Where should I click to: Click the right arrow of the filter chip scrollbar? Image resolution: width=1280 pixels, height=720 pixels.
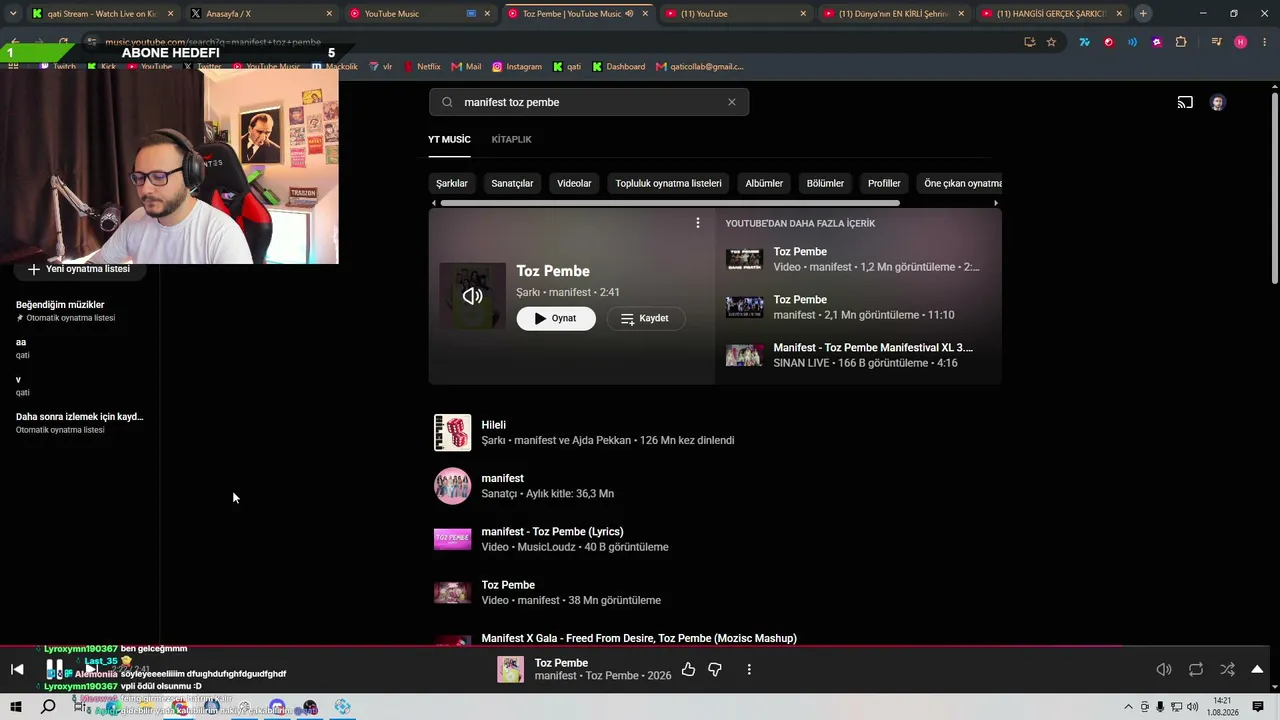995,203
